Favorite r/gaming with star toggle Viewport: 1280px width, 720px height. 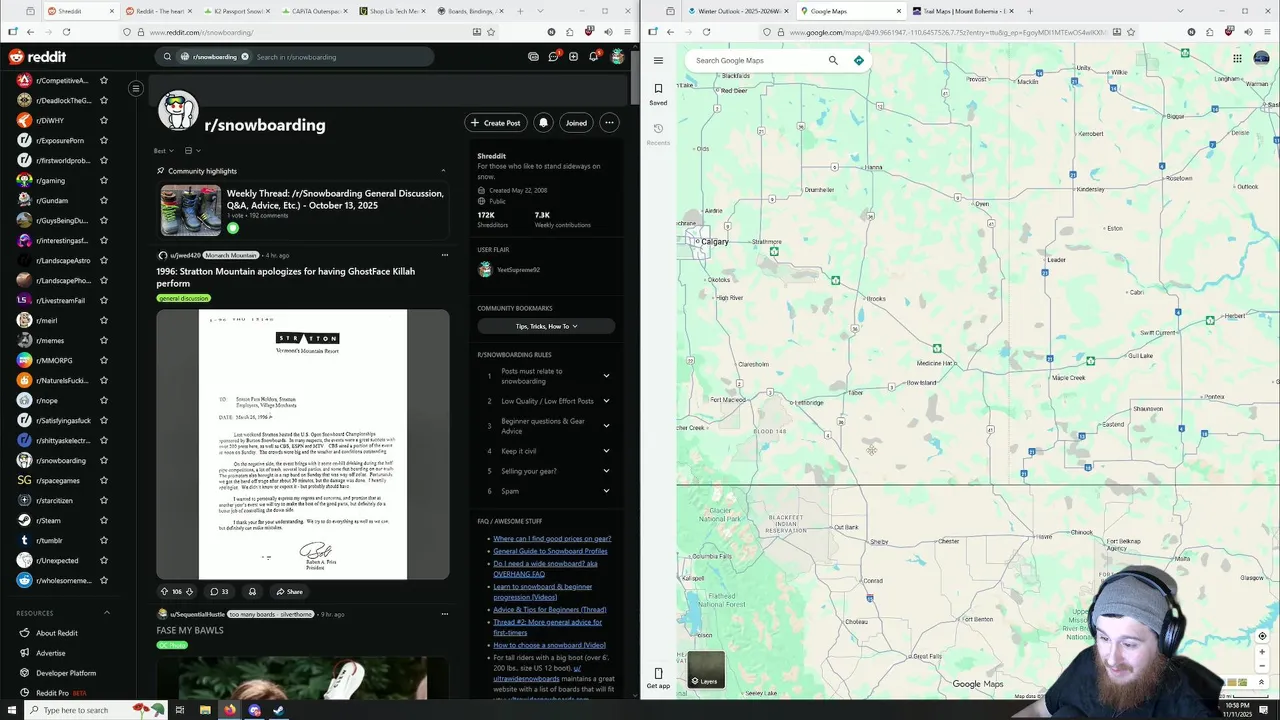(x=104, y=180)
